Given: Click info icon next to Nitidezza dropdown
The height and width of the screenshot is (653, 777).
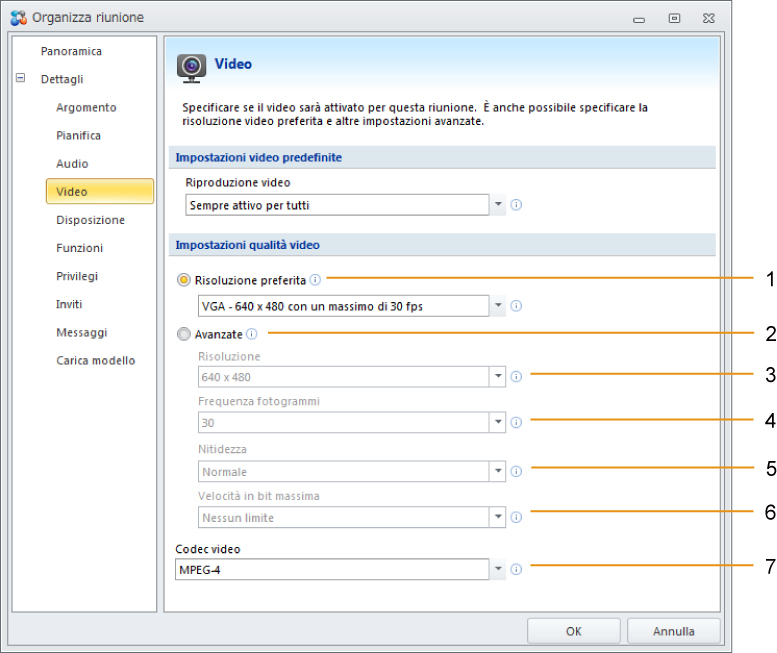Looking at the screenshot, I should tap(516, 471).
